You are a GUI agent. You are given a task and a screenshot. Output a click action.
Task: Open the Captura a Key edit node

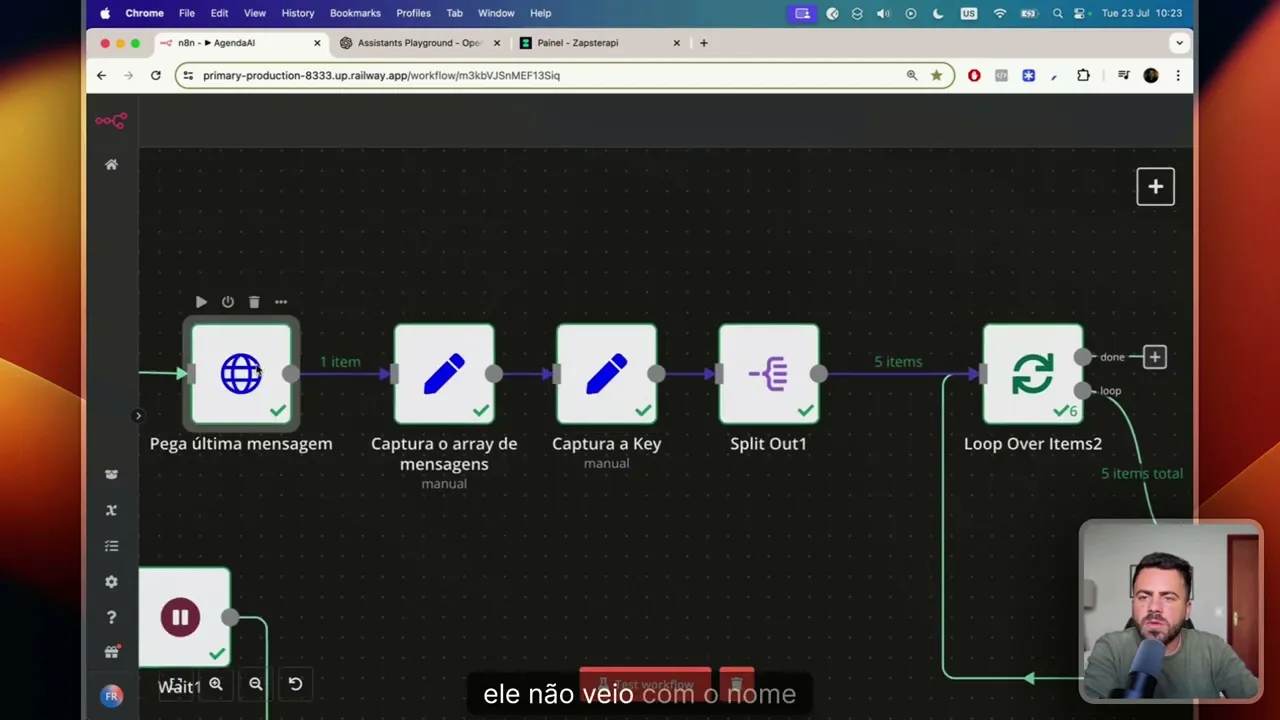coord(606,374)
